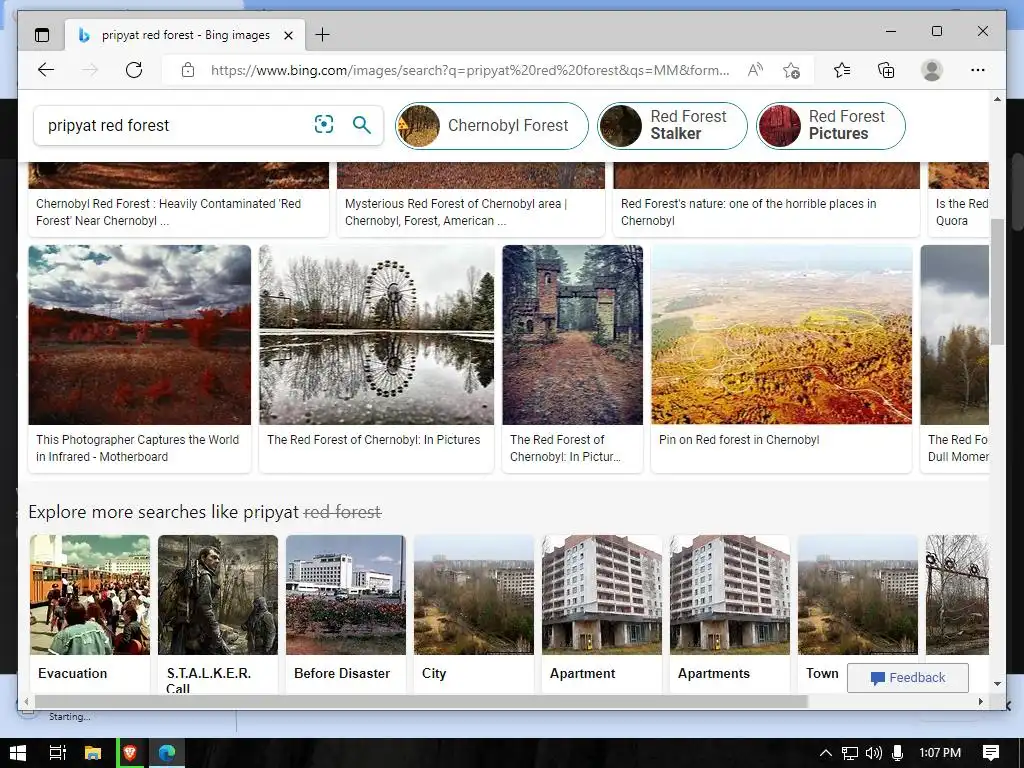Open the Collections panel

pyautogui.click(x=886, y=70)
